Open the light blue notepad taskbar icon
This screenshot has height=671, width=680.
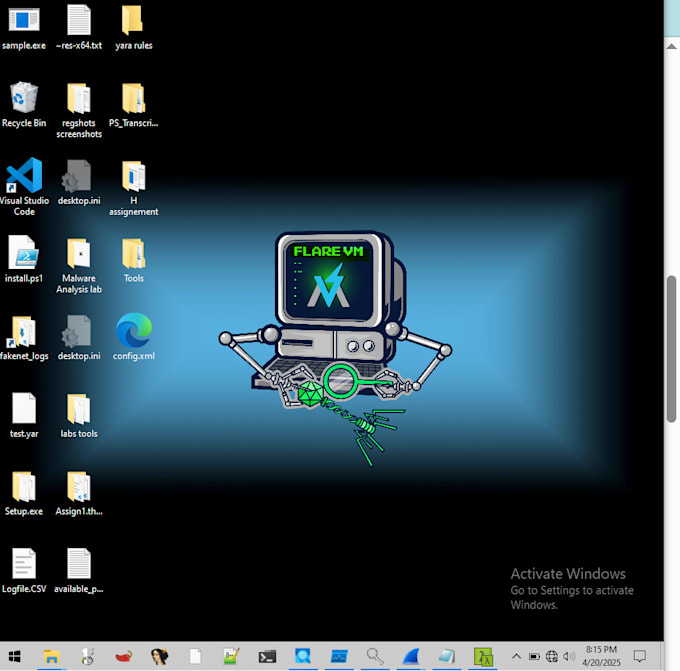click(447, 657)
